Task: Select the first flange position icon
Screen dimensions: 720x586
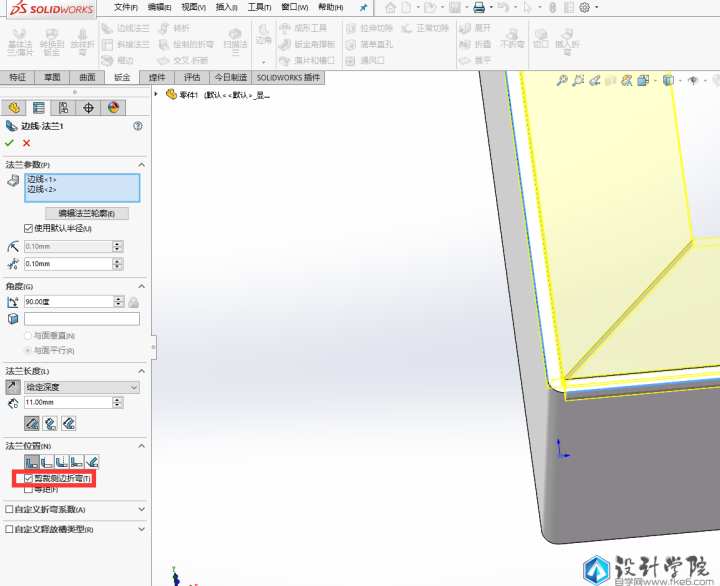Action: (x=31, y=462)
